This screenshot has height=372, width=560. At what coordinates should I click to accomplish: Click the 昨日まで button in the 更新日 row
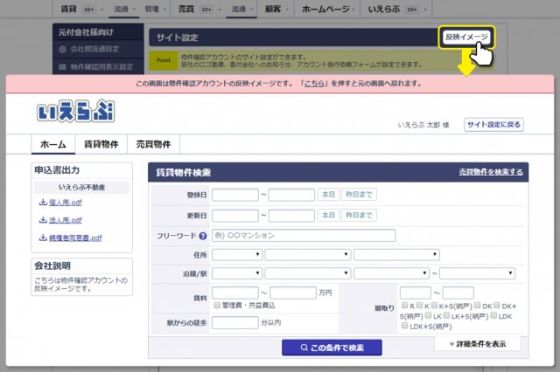point(359,215)
